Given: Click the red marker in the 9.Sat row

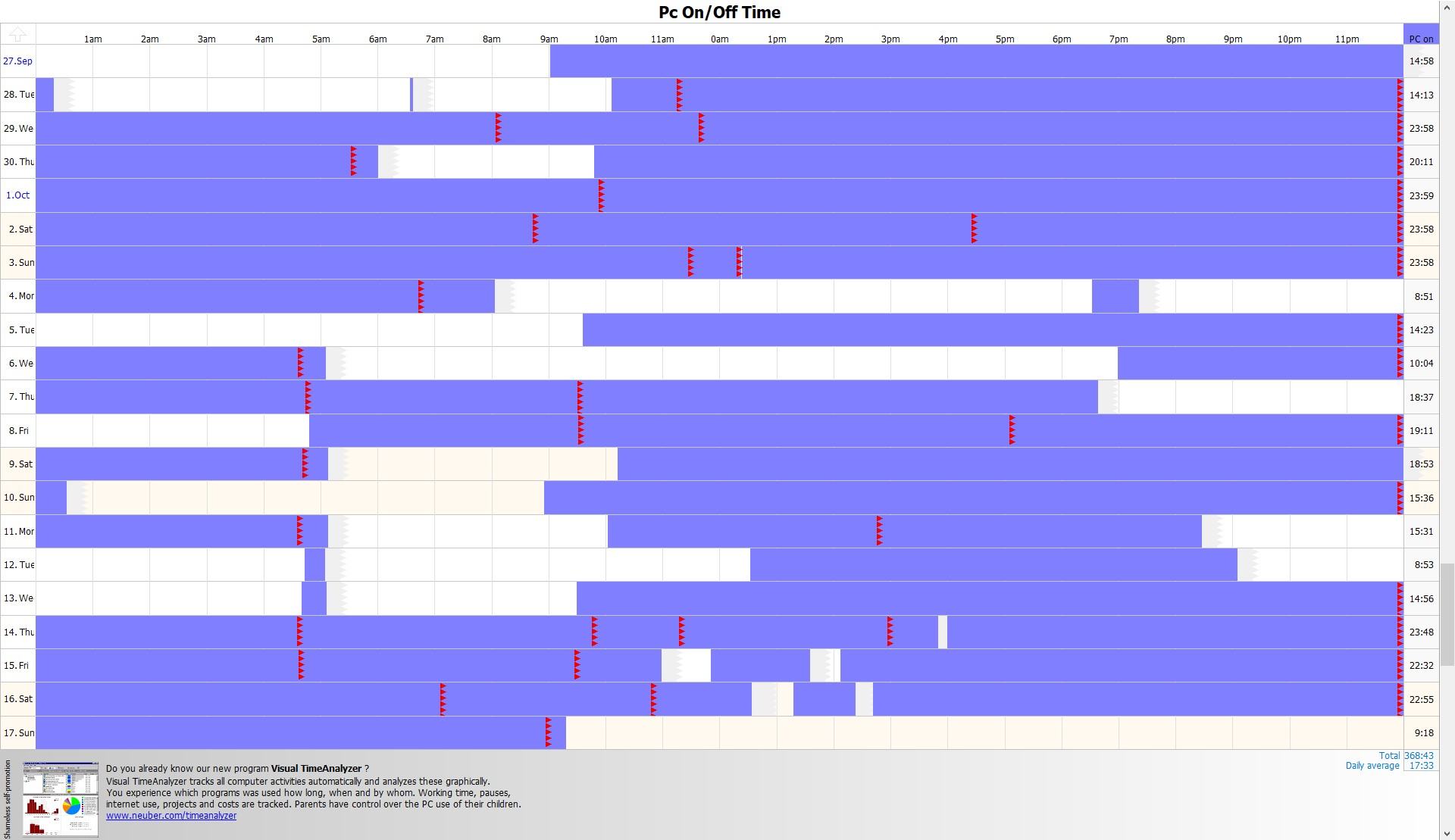Looking at the screenshot, I should [x=305, y=464].
